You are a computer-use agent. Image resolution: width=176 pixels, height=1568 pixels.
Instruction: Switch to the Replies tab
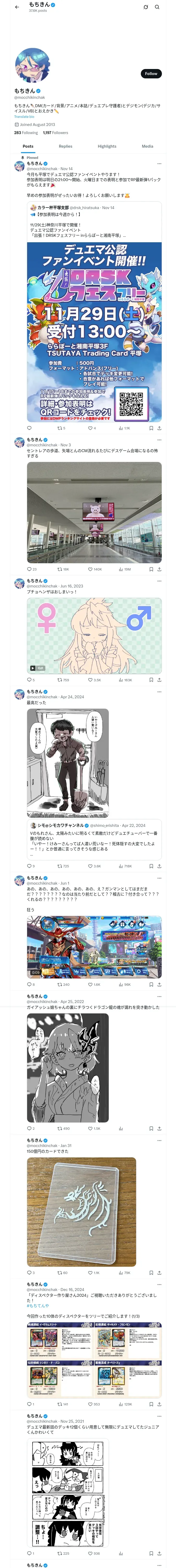[65, 146]
